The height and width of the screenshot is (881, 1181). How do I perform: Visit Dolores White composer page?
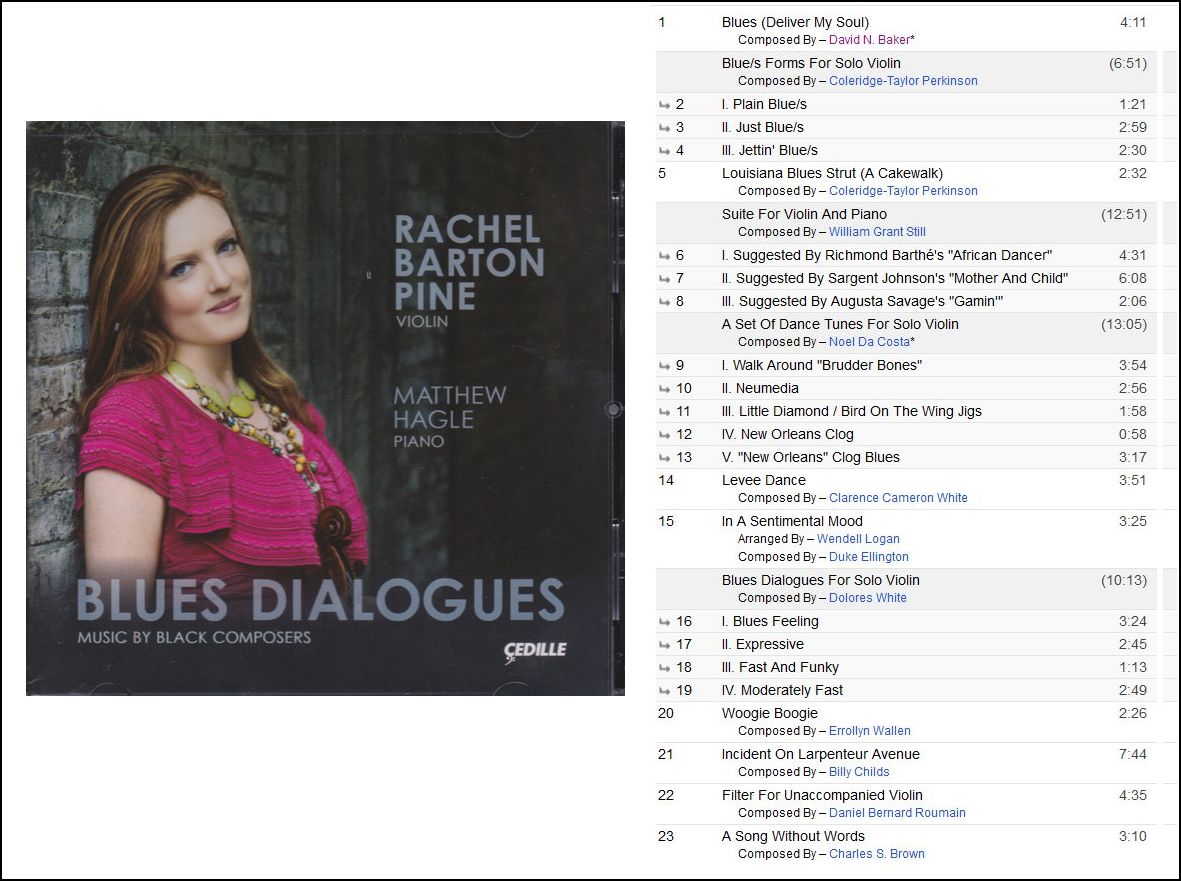click(x=868, y=598)
